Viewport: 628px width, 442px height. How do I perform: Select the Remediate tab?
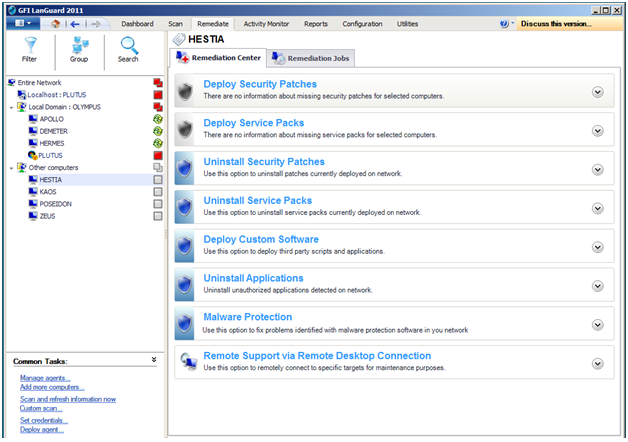[x=213, y=24]
